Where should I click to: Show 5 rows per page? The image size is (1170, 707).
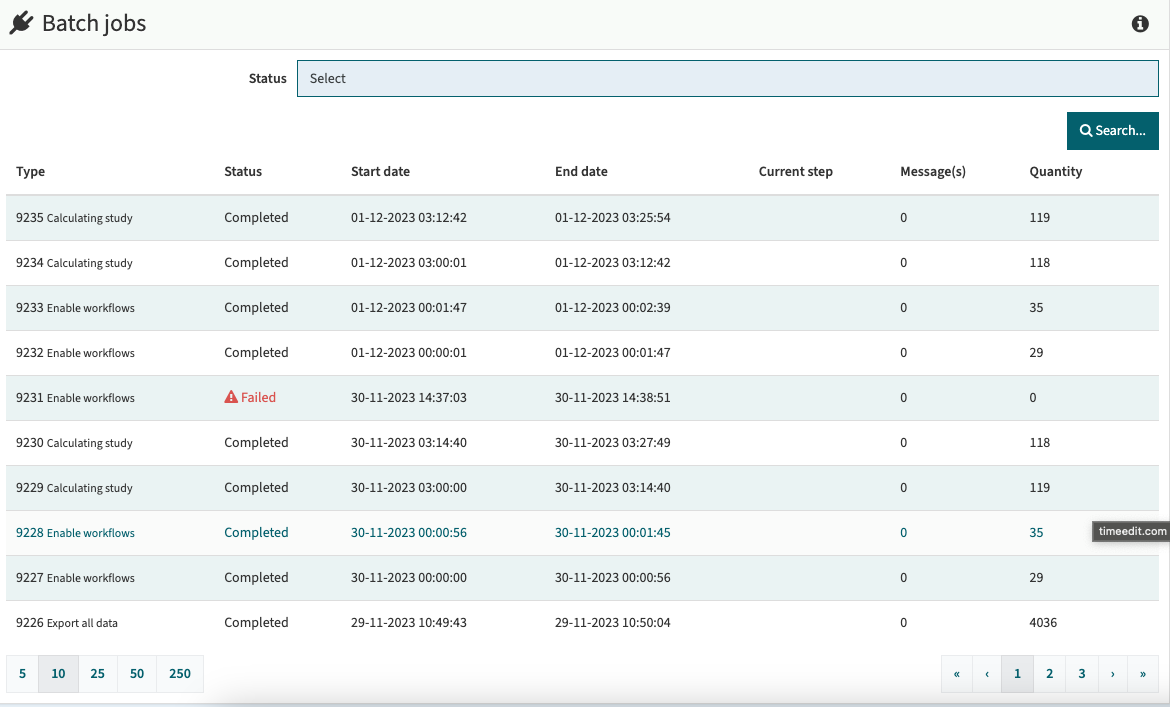click(x=22, y=673)
